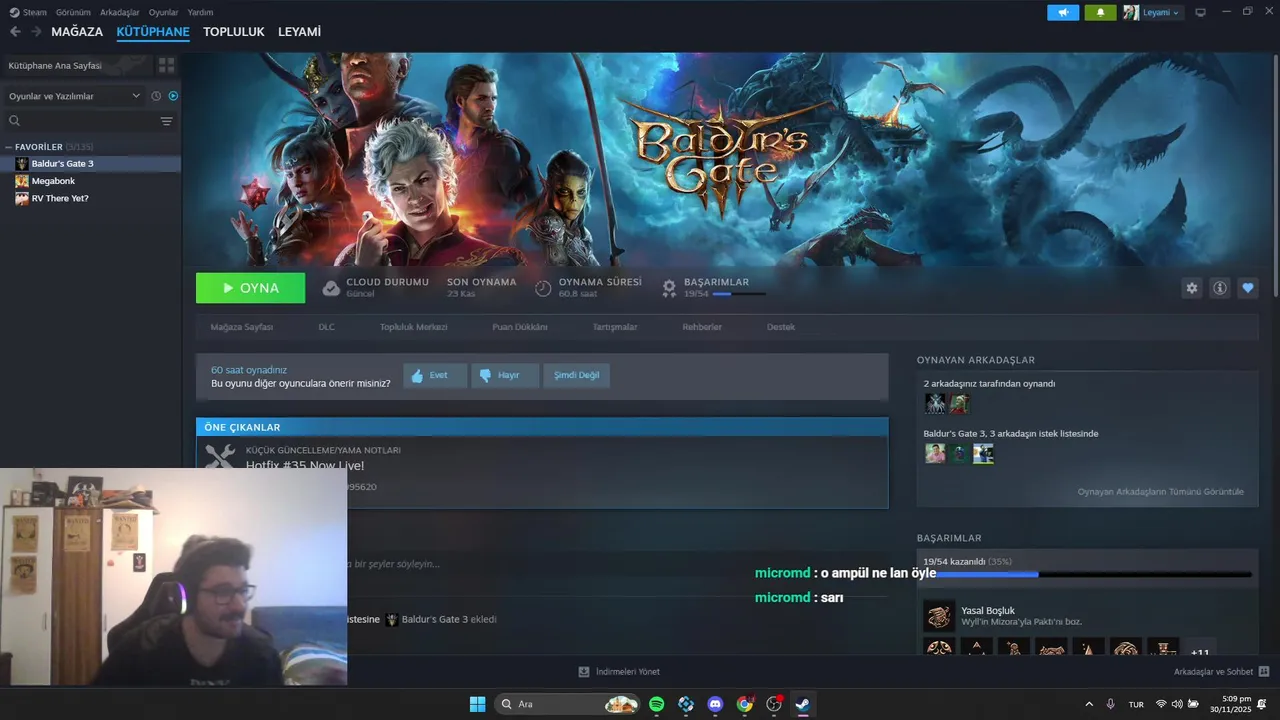Open the Oyunlar menu
Viewport: 1280px width, 720px height.
pyautogui.click(x=163, y=12)
